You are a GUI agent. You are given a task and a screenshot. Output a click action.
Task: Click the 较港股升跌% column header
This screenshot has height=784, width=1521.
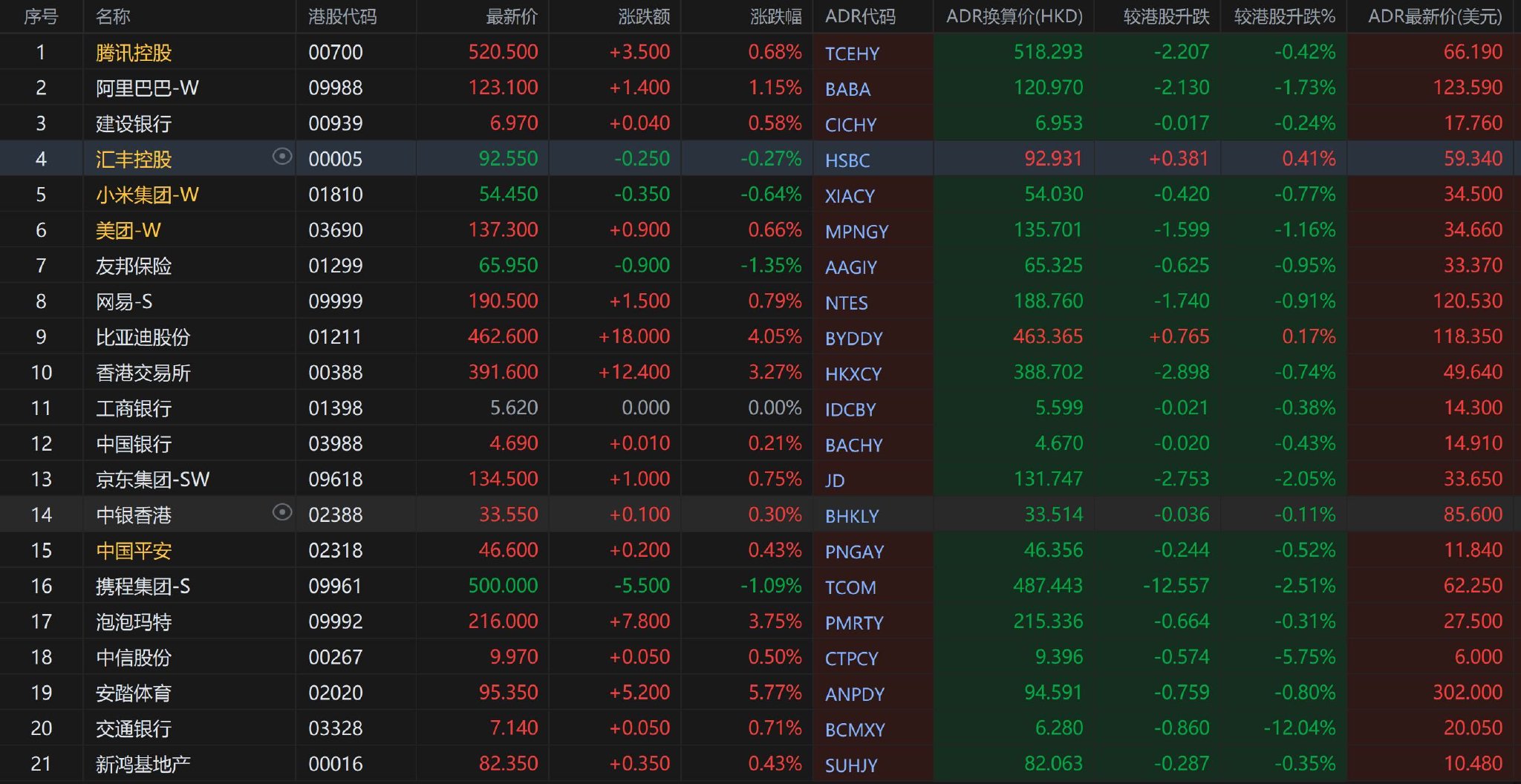[1284, 16]
